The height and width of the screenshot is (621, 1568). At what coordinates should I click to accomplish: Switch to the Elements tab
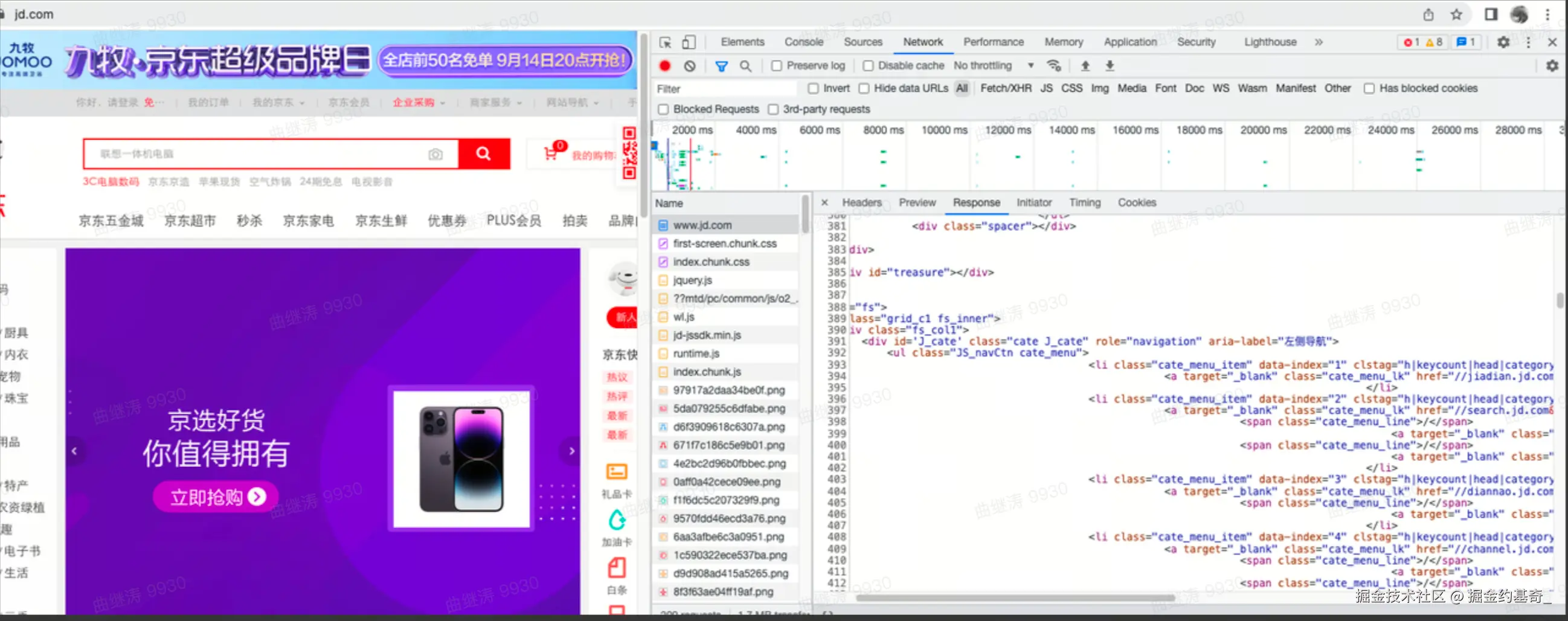pos(742,42)
